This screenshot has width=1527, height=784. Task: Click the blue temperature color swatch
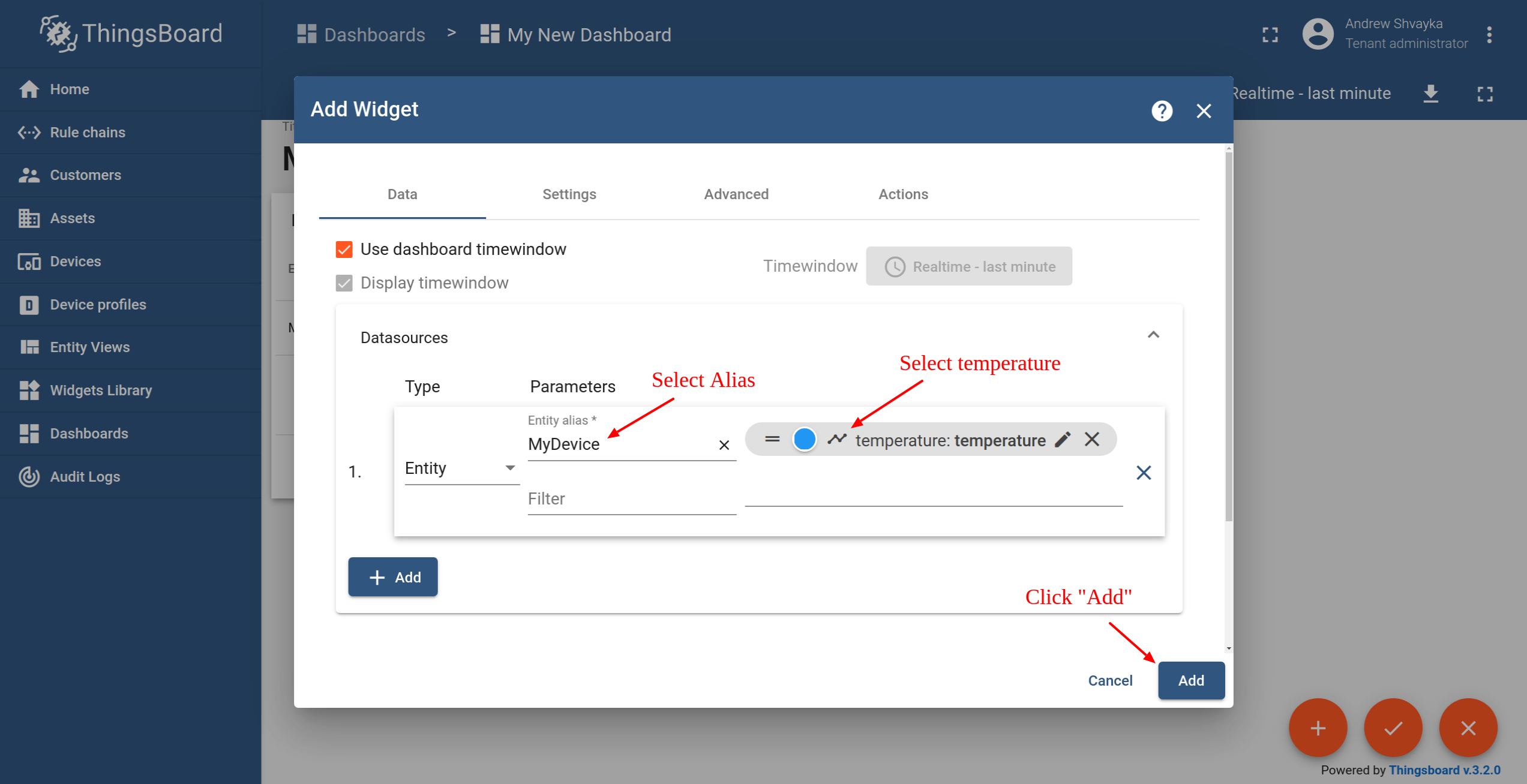tap(805, 440)
